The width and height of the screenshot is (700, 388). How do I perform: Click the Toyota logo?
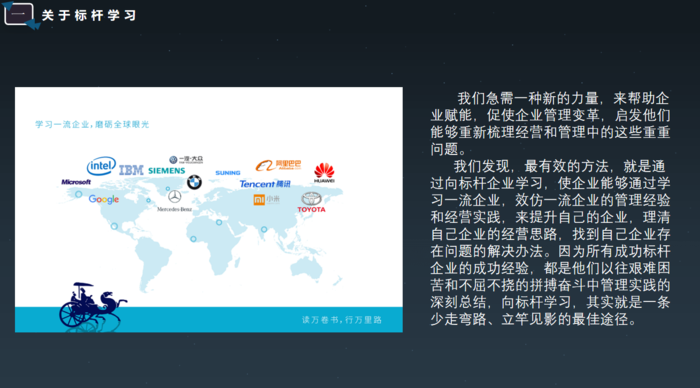312,202
